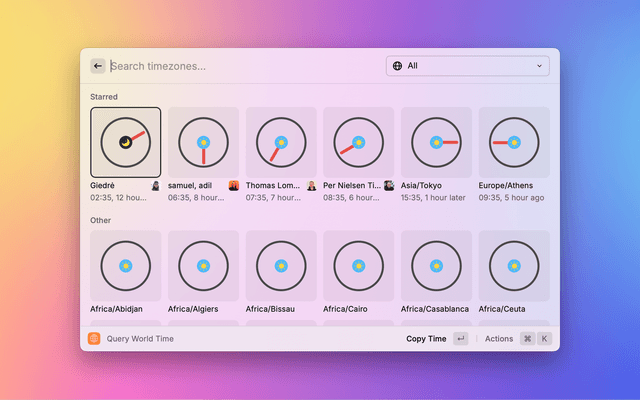
Task: Click the orange Query World Time icon
Action: (x=94, y=339)
